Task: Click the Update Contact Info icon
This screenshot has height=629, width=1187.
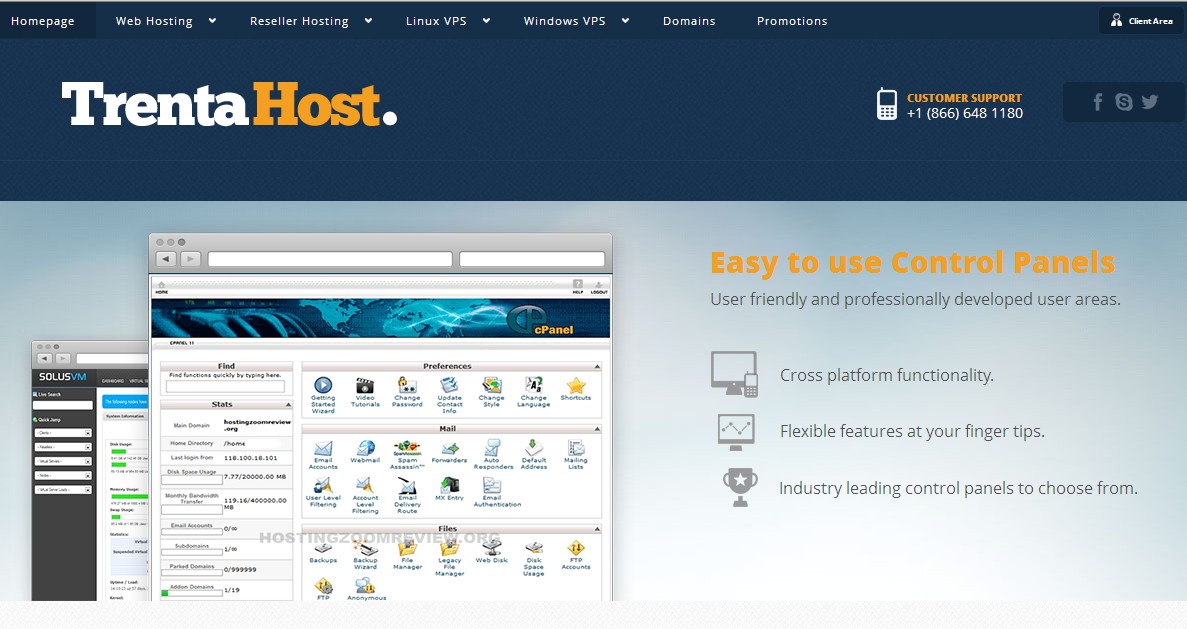Action: tap(449, 385)
